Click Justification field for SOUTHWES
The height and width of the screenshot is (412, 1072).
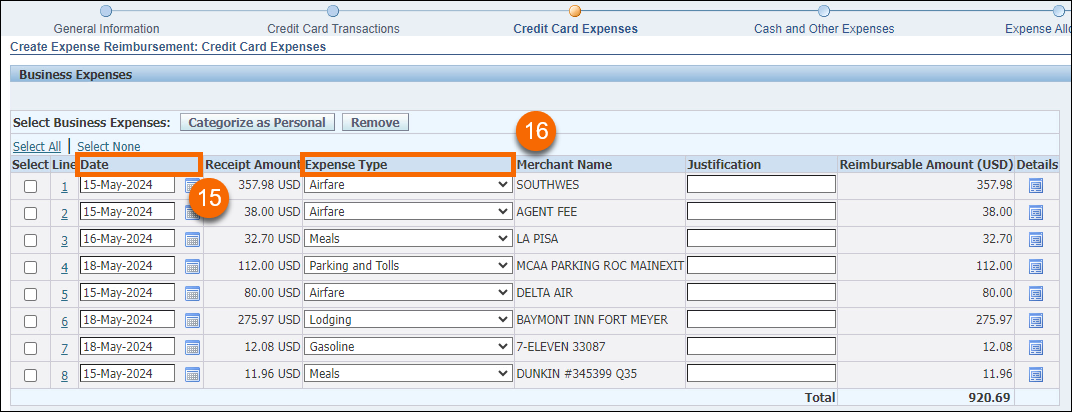point(762,184)
